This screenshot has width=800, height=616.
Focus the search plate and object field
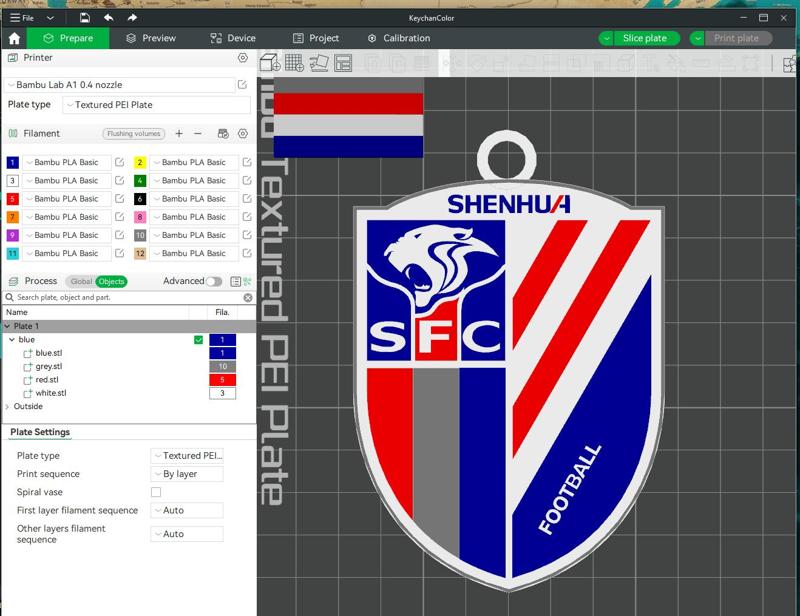tap(128, 298)
